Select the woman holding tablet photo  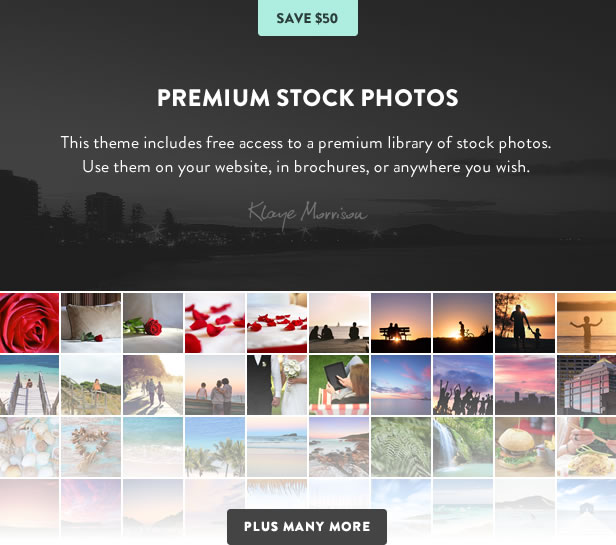pyautogui.click(x=339, y=385)
